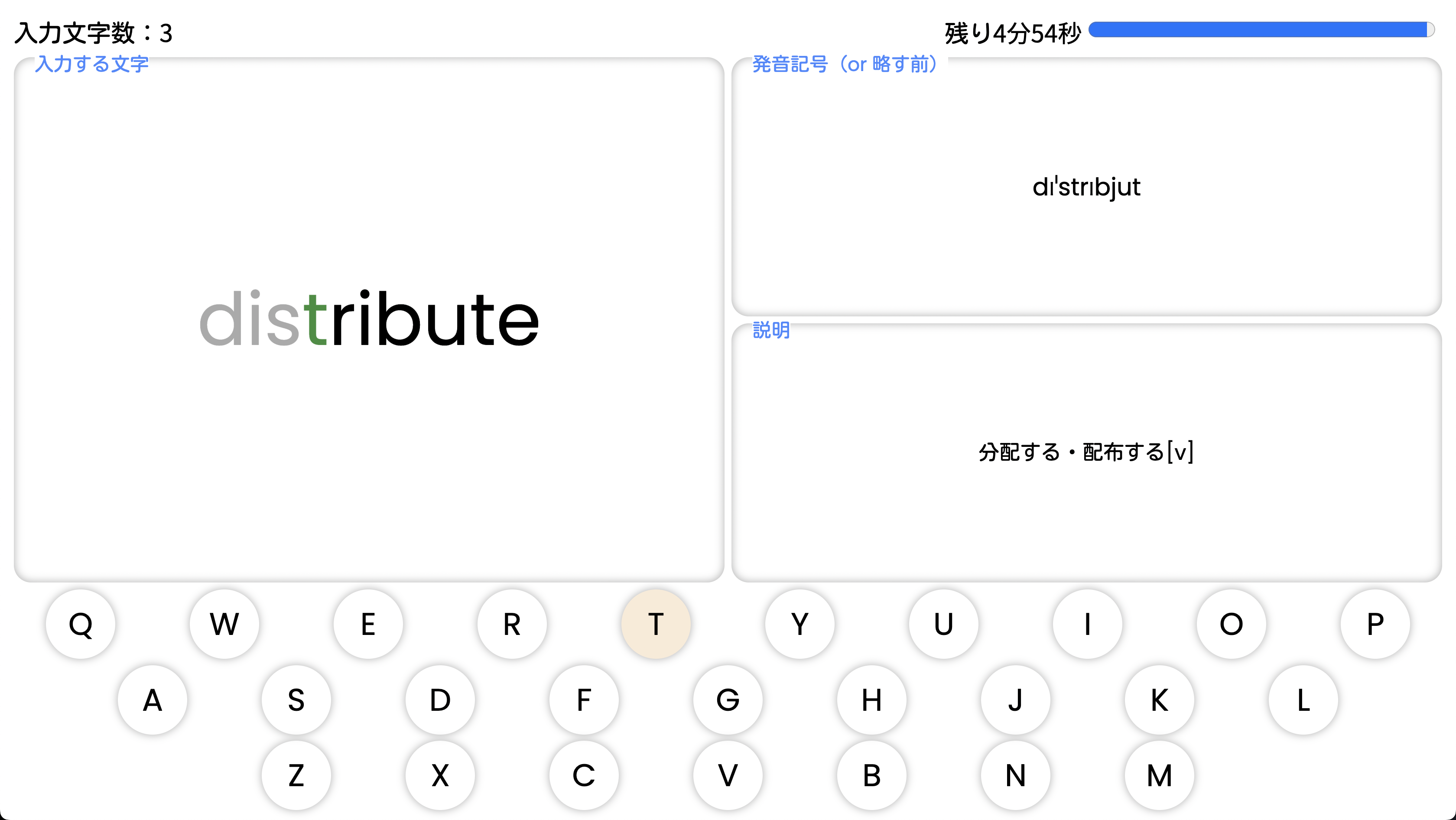This screenshot has width=1456, height=820.
Task: Click the 入力する文字 panel label
Action: tap(92, 64)
